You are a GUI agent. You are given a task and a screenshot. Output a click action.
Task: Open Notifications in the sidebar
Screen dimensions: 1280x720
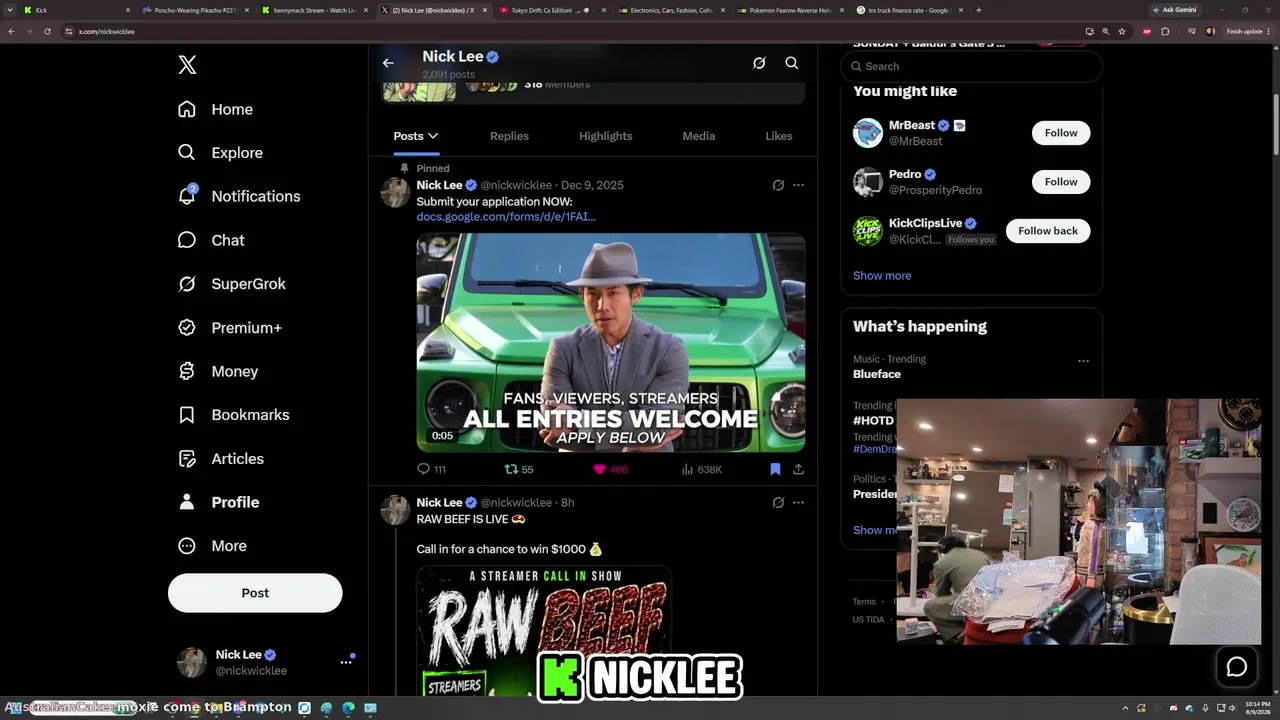coord(238,196)
